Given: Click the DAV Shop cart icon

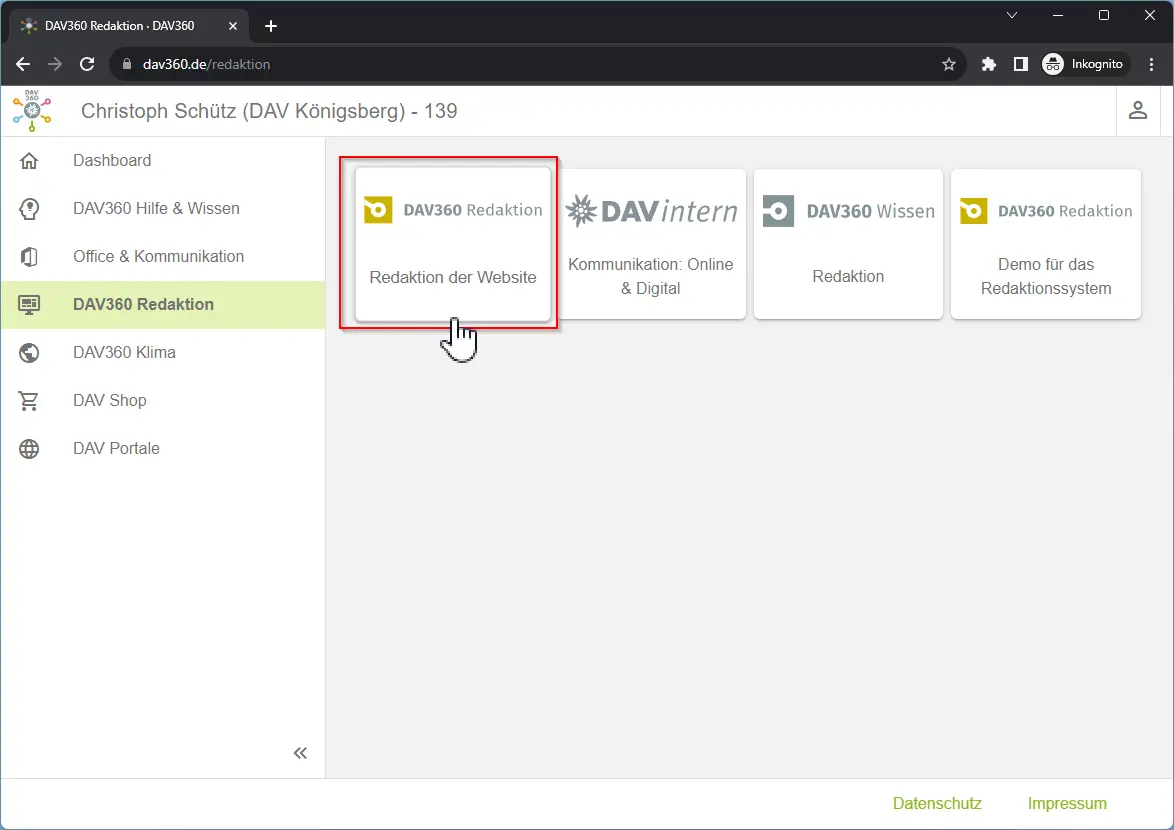Looking at the screenshot, I should coord(29,401).
